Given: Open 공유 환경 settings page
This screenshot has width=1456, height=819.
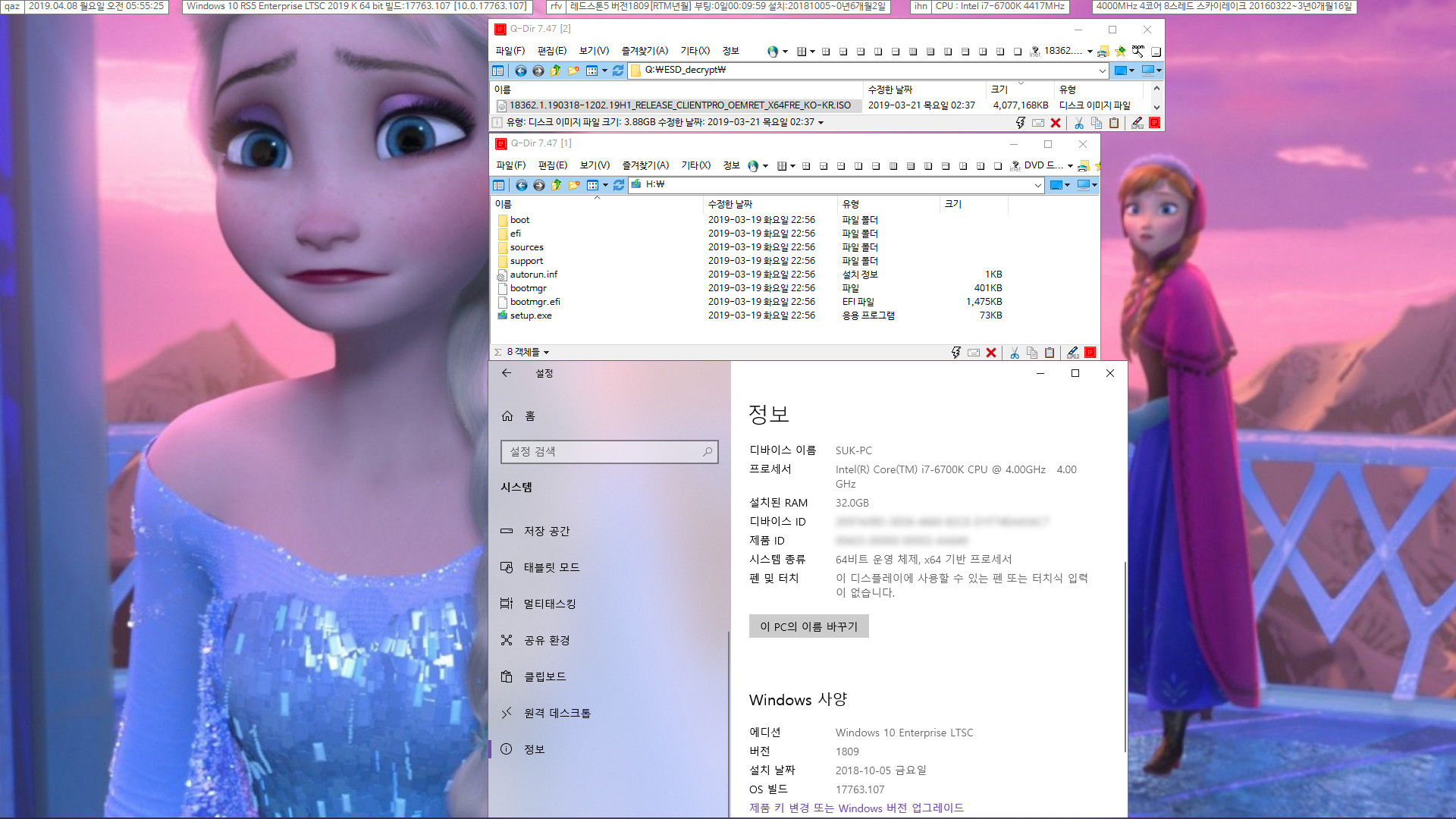Looking at the screenshot, I should (608, 640).
